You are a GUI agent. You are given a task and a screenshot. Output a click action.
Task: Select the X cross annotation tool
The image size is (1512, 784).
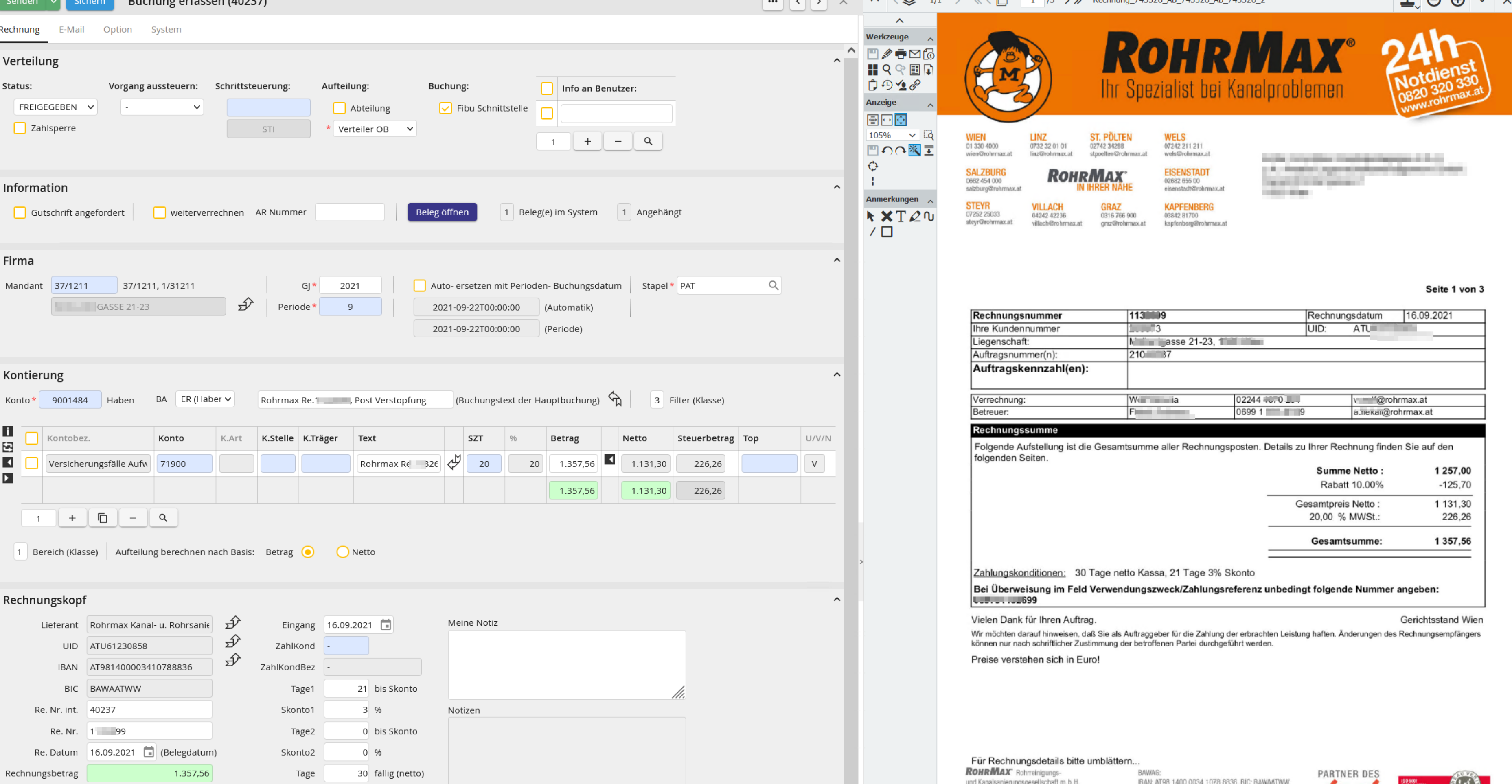pos(887,217)
